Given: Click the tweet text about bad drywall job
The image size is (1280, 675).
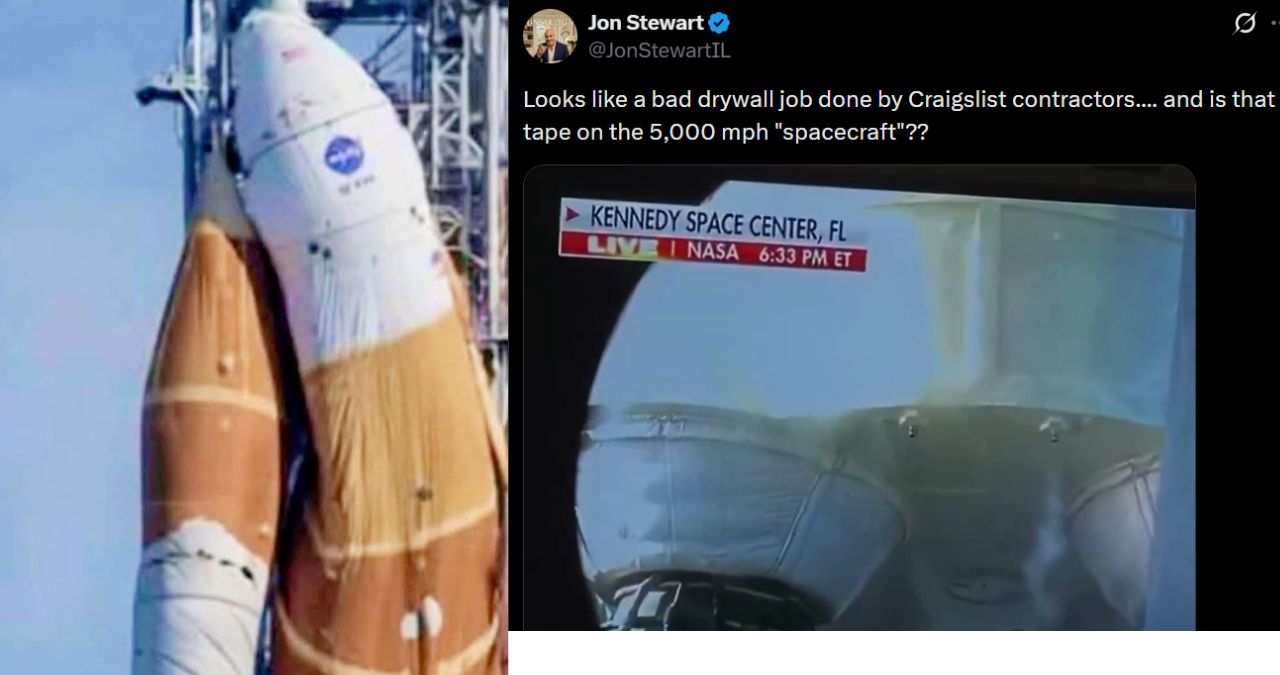Looking at the screenshot, I should coord(899,116).
